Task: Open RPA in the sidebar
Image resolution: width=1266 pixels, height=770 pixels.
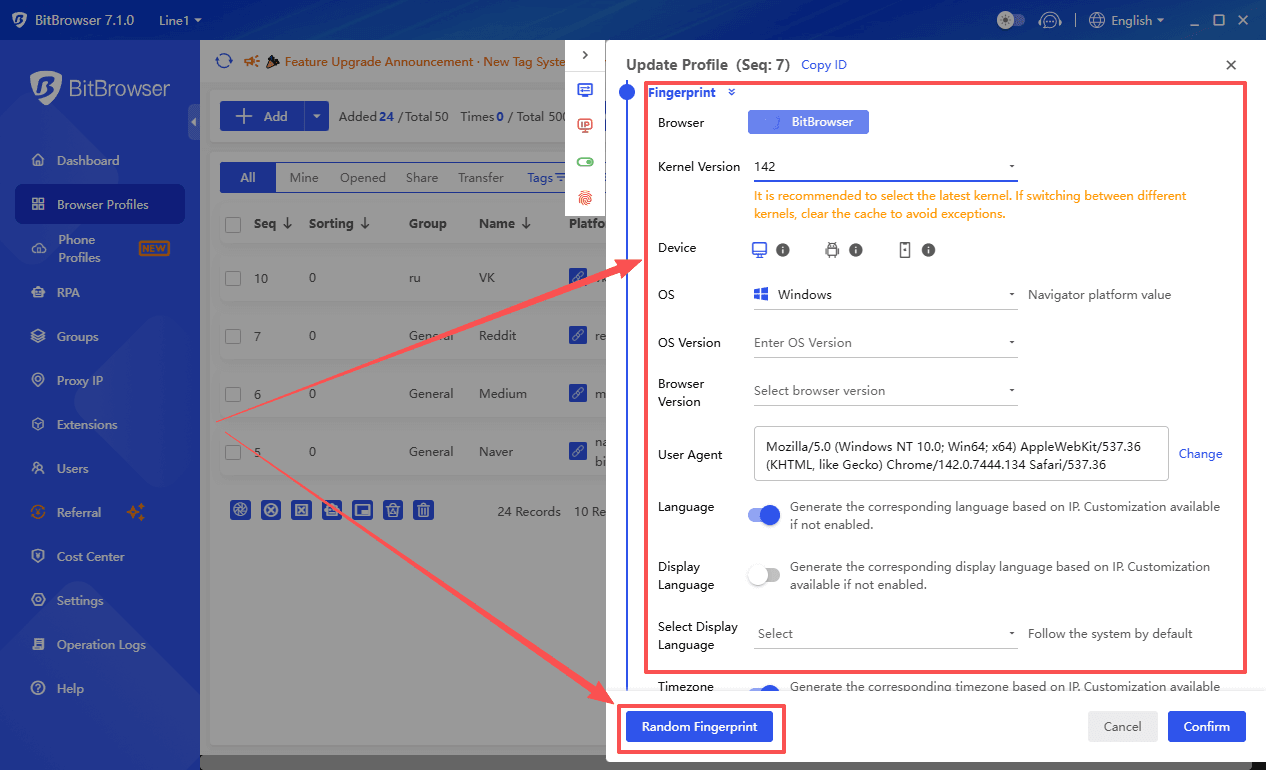Action: click(100, 292)
